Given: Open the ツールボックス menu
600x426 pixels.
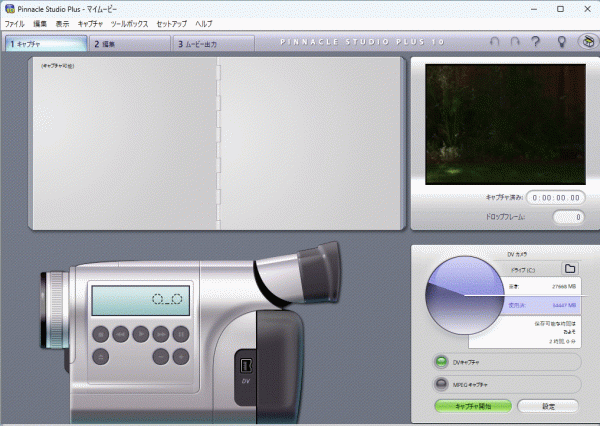Looking at the screenshot, I should tap(129, 24).
